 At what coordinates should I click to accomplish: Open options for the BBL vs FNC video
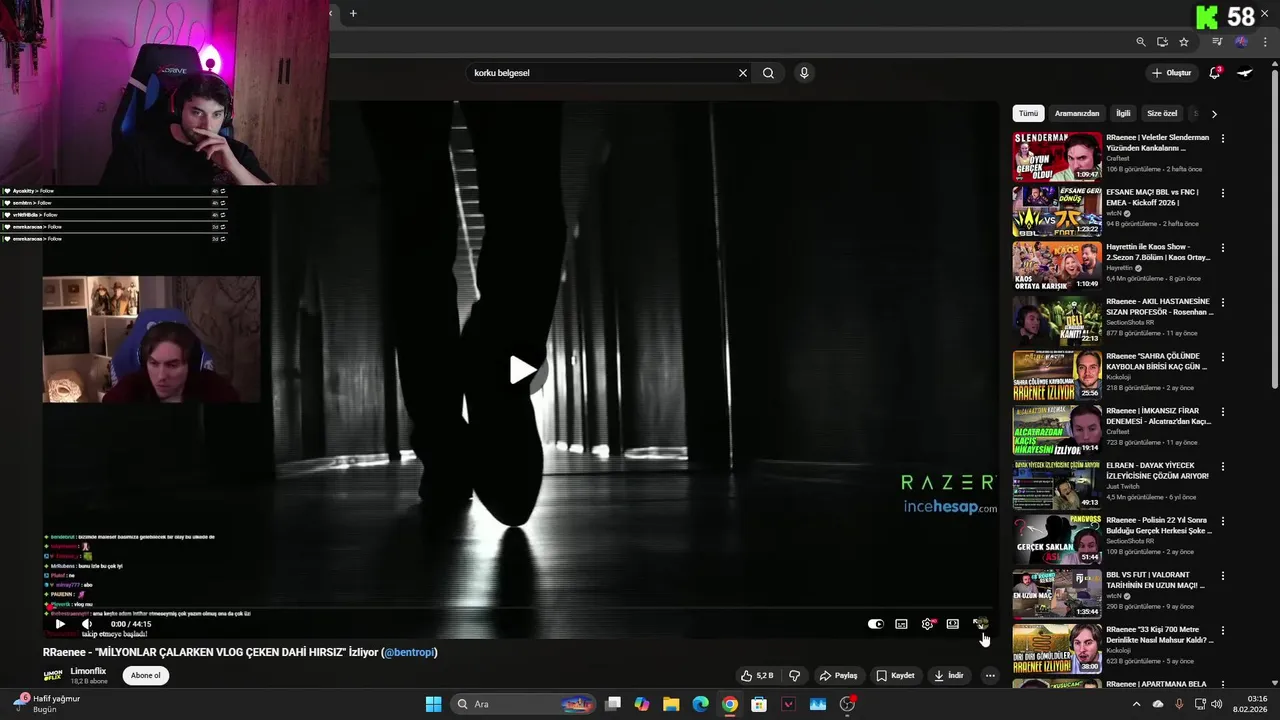point(1222,193)
